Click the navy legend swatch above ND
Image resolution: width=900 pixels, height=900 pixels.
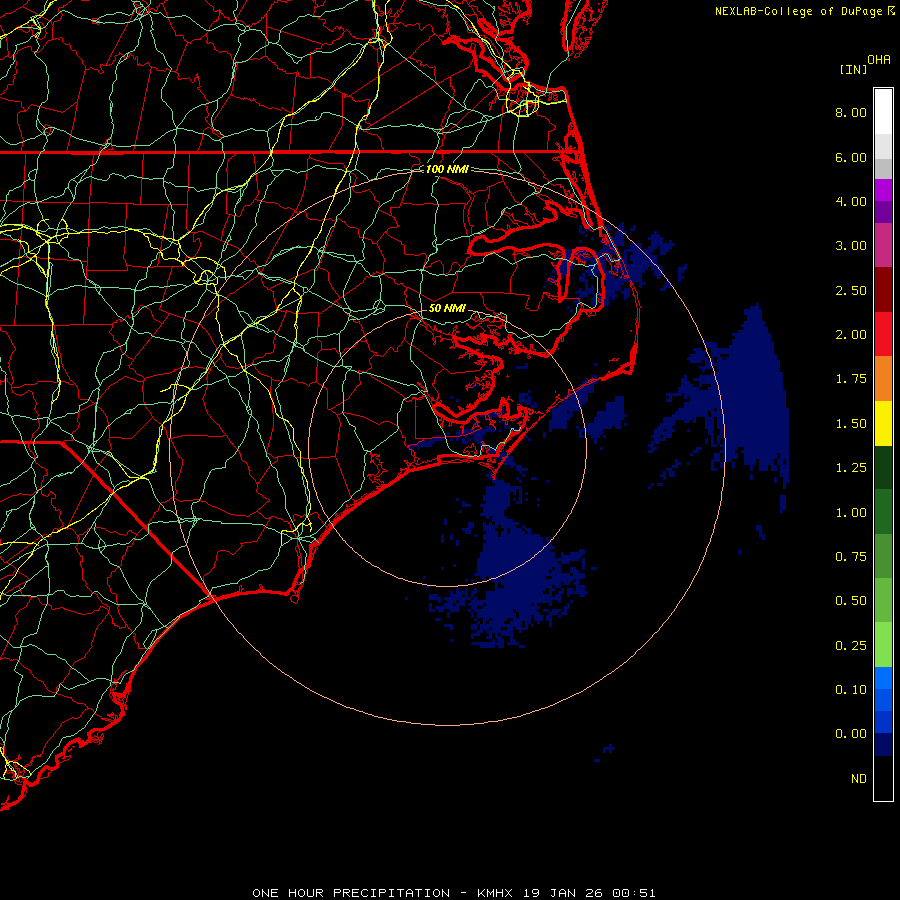pyautogui.click(x=883, y=744)
